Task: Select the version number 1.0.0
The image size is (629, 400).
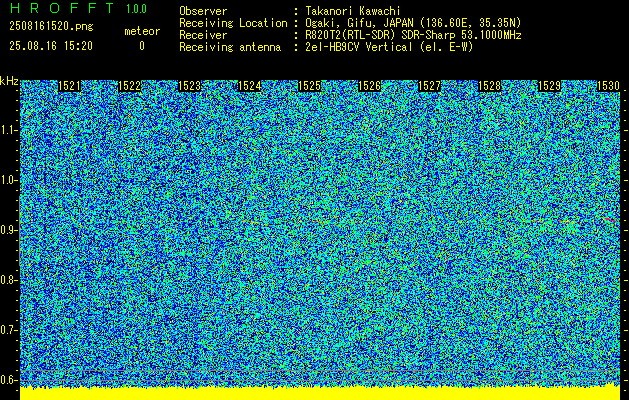Action: [136, 9]
